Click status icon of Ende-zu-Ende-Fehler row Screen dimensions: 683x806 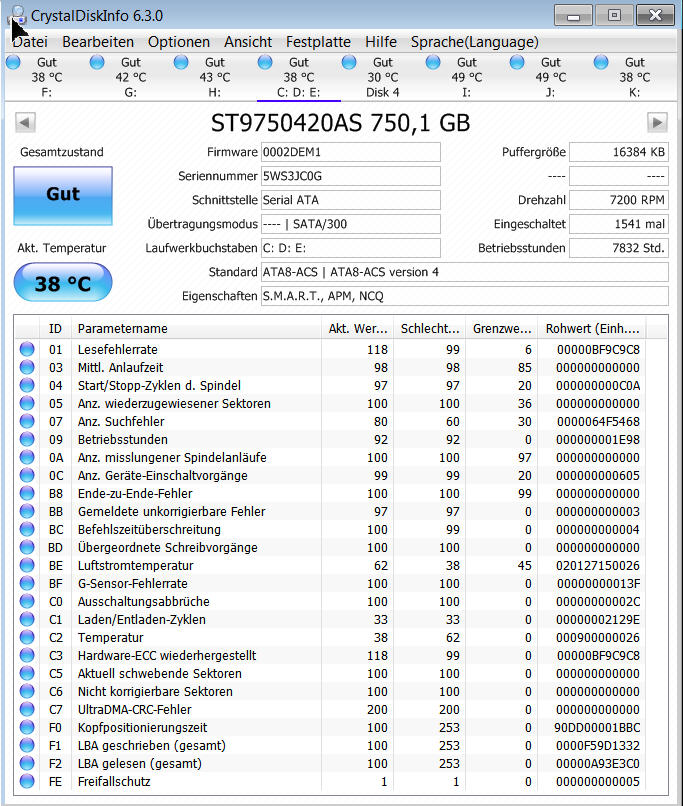tap(27, 493)
